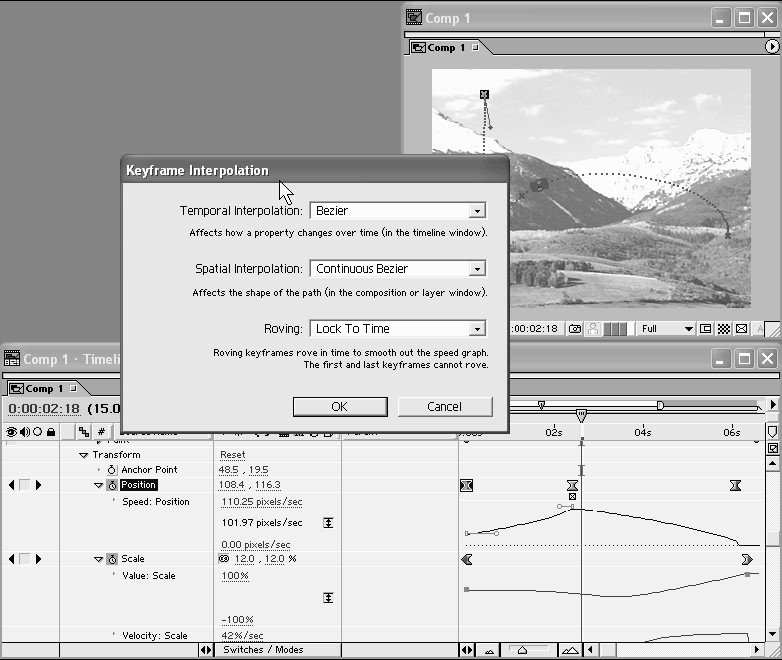Click the timeline zoom slider handle
Image resolution: width=782 pixels, height=660 pixels.
pos(522,650)
